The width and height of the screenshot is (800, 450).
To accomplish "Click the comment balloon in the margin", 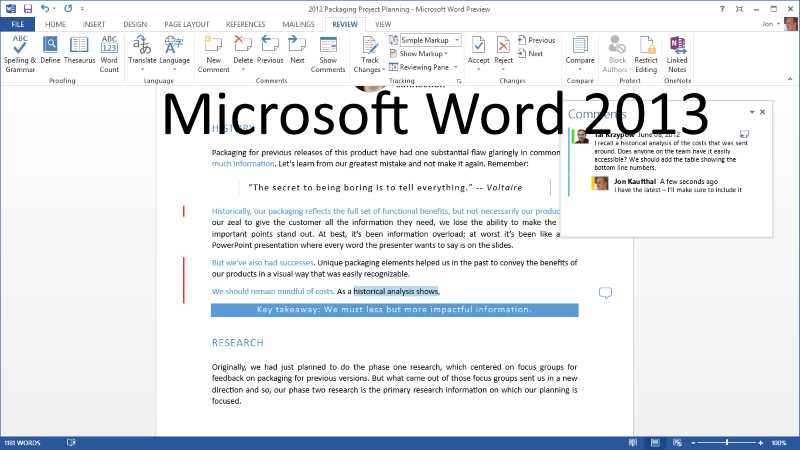I will tap(604, 293).
